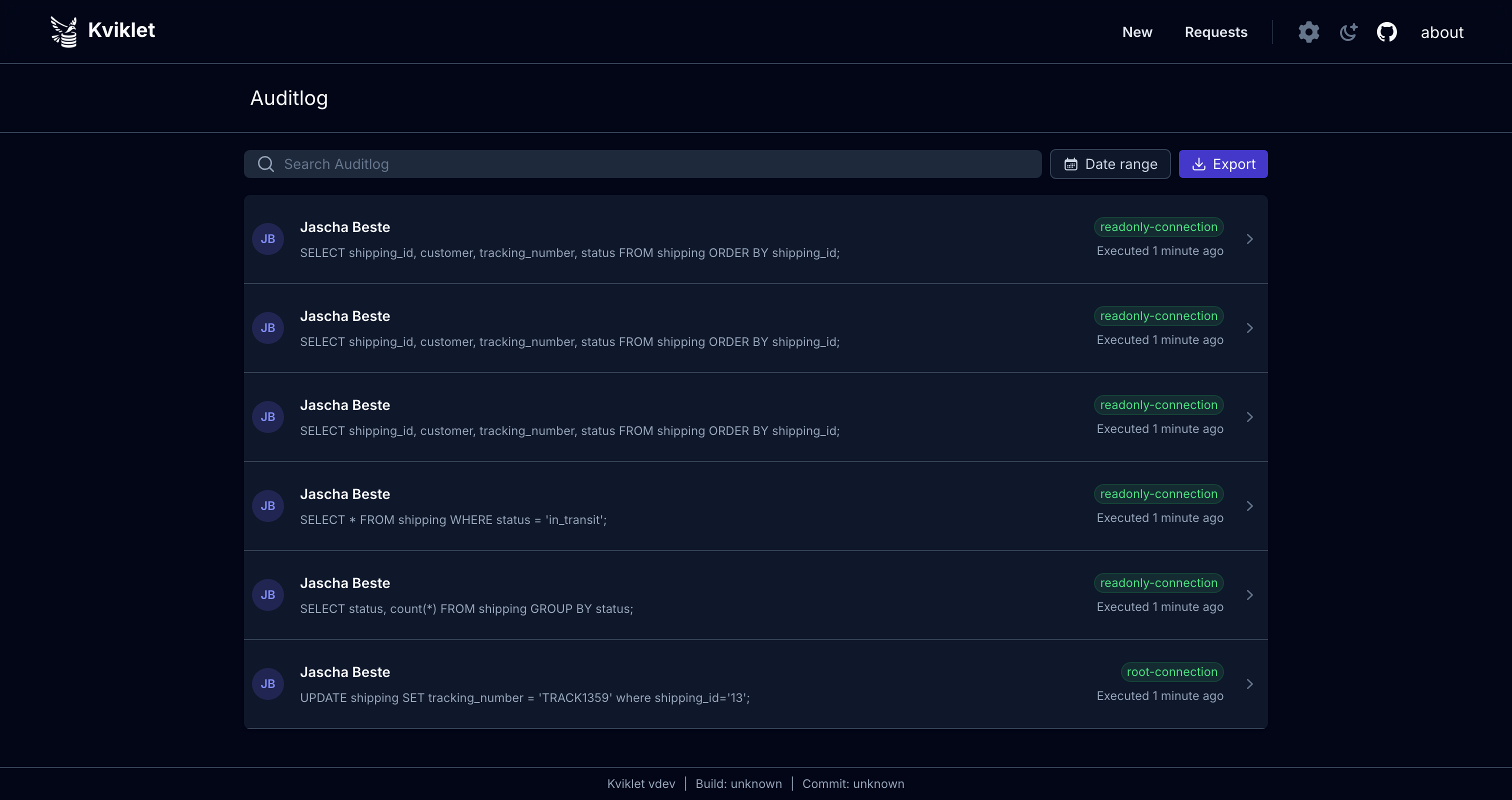Click the JB avatar on 'in_transit' query row
This screenshot has height=800, width=1512.
click(267, 506)
